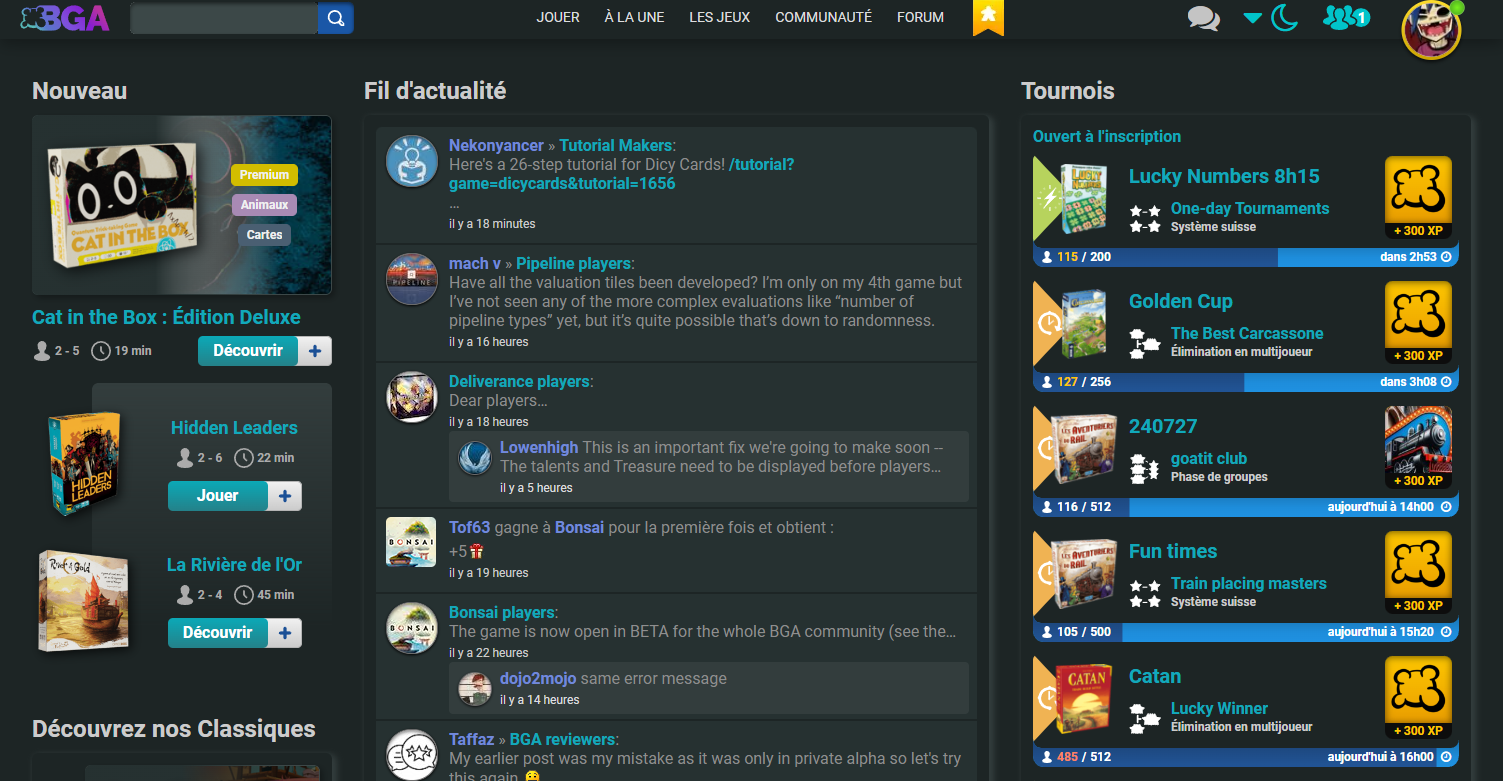Open the LES JEUX menu

[x=719, y=17]
